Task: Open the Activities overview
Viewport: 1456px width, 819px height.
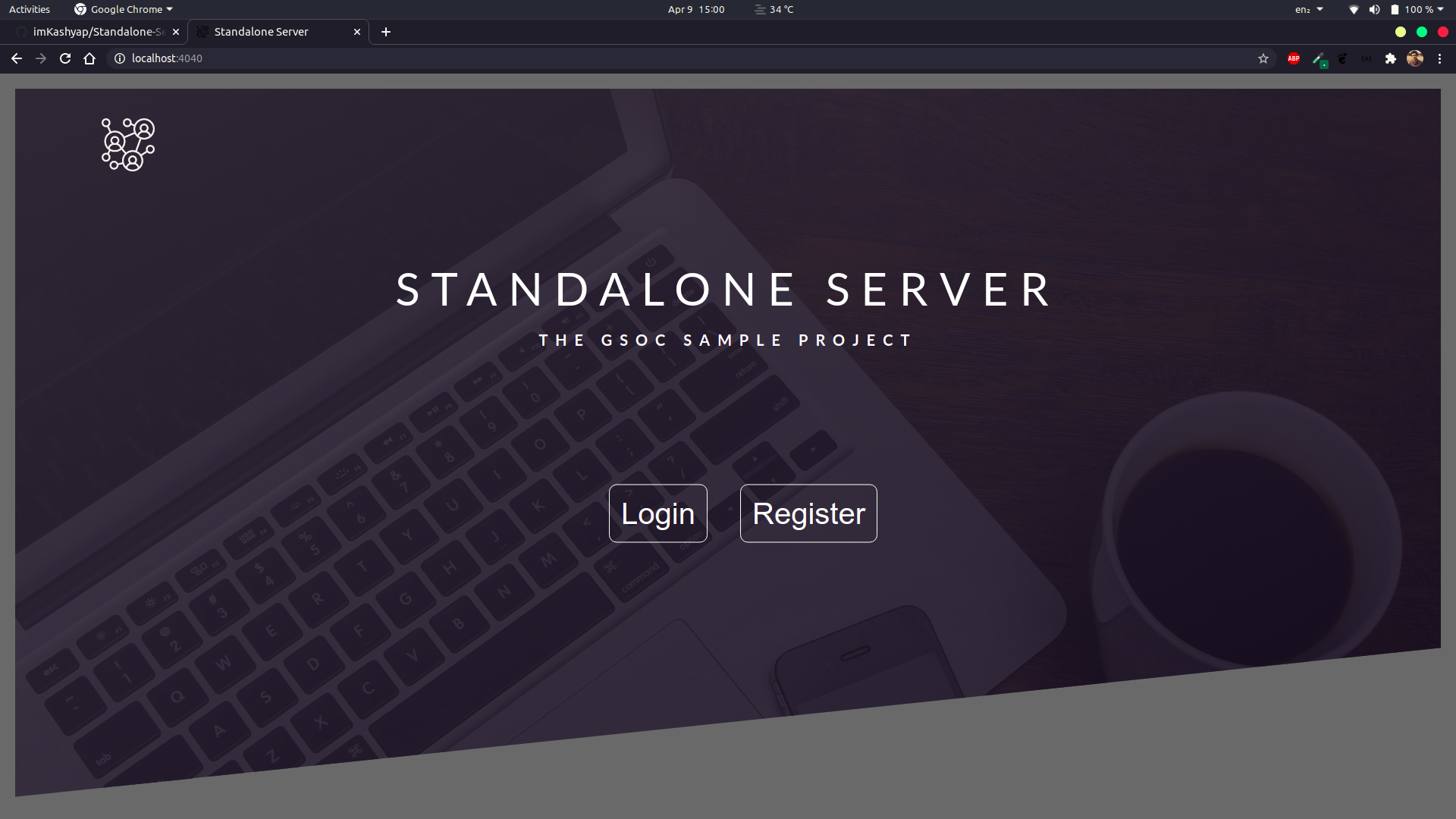Action: 30,9
